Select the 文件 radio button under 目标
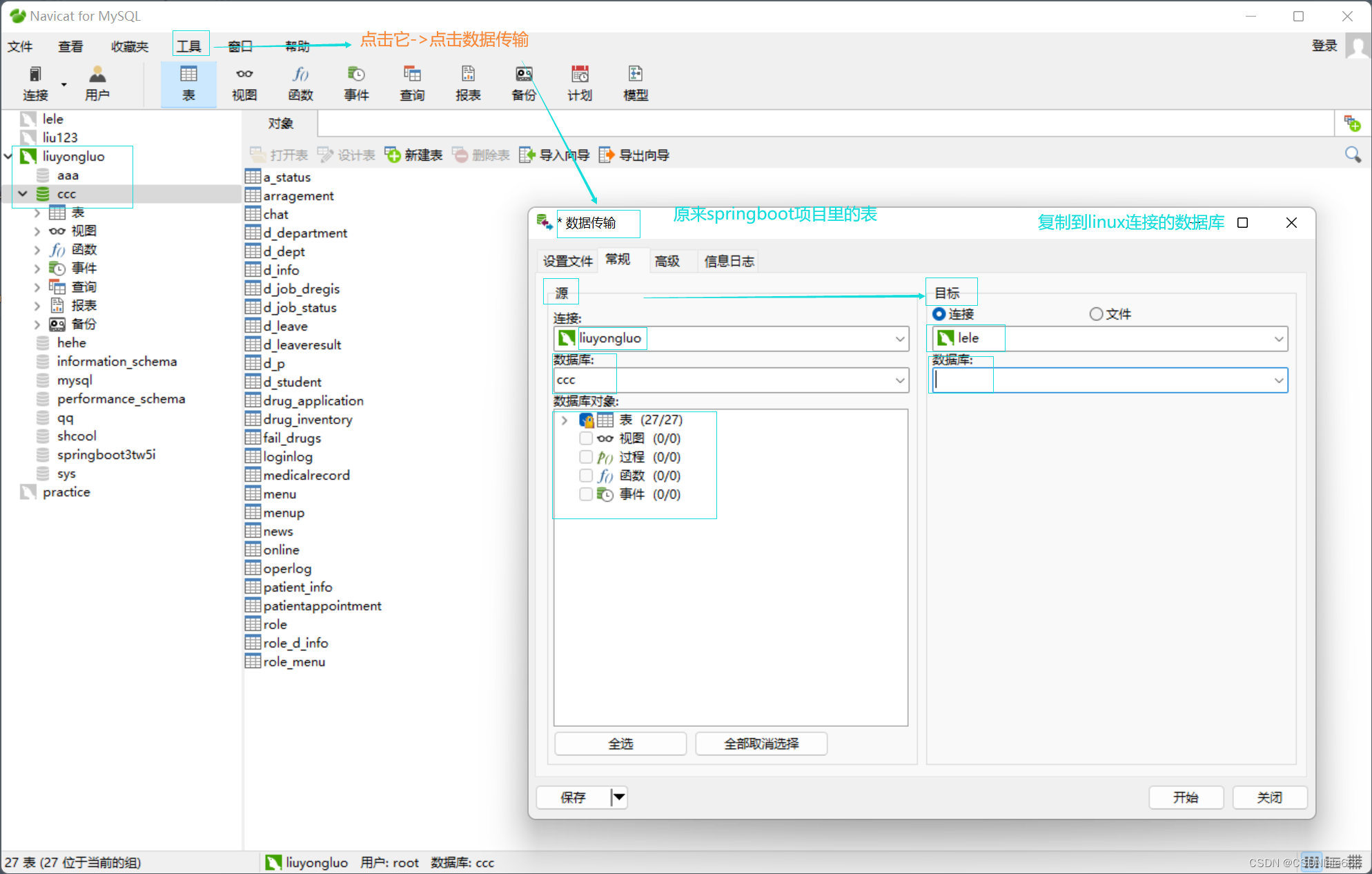 pyautogui.click(x=1096, y=313)
